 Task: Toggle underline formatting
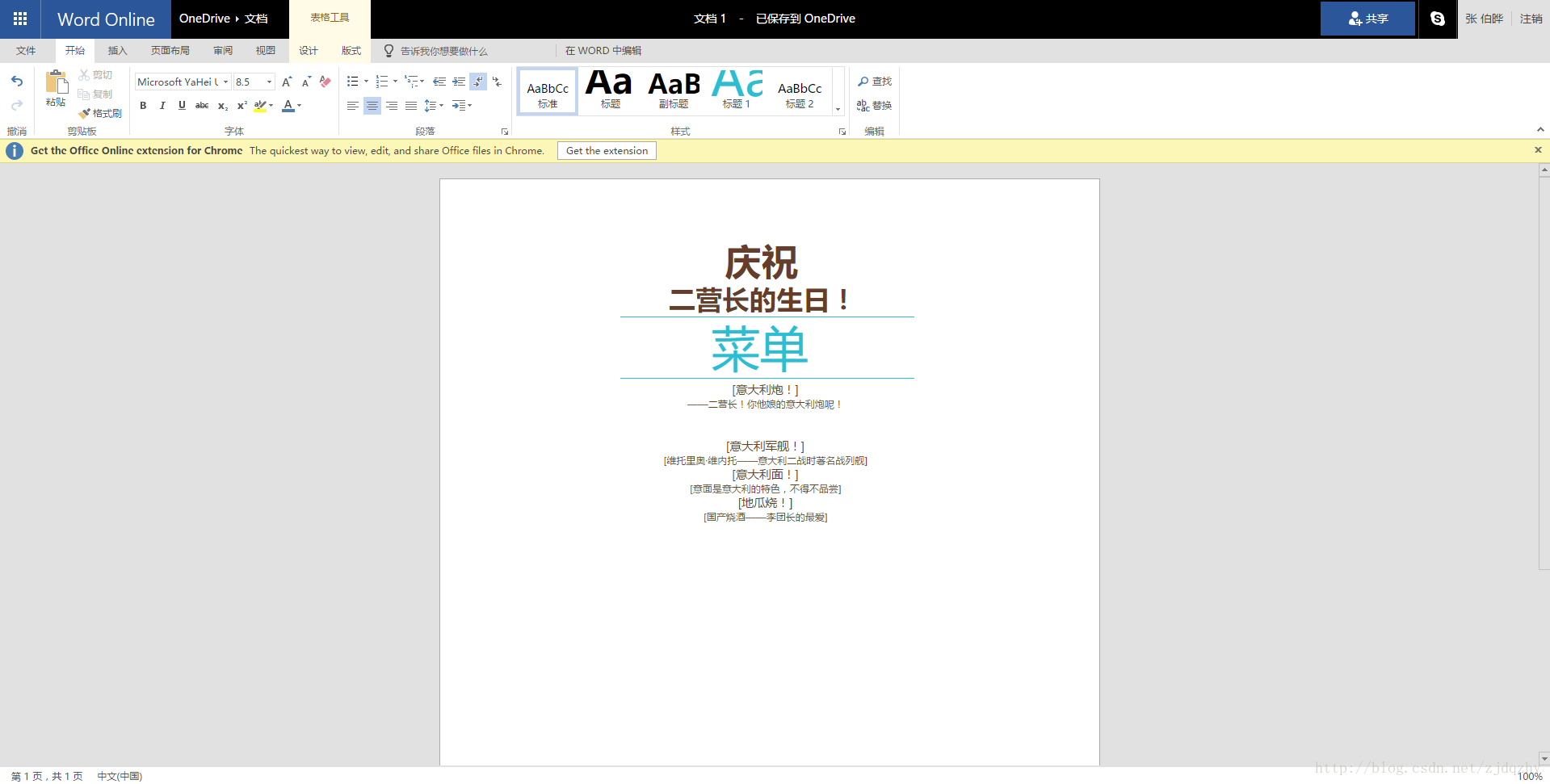click(x=182, y=106)
